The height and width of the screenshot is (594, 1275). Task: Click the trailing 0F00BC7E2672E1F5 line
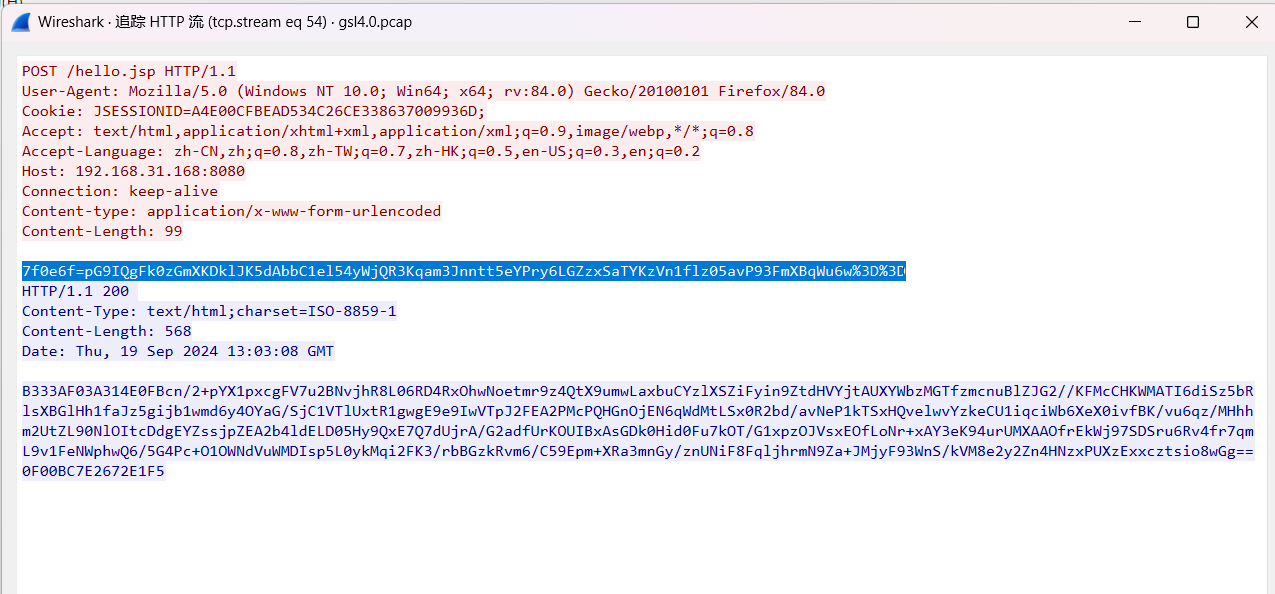(x=93, y=471)
